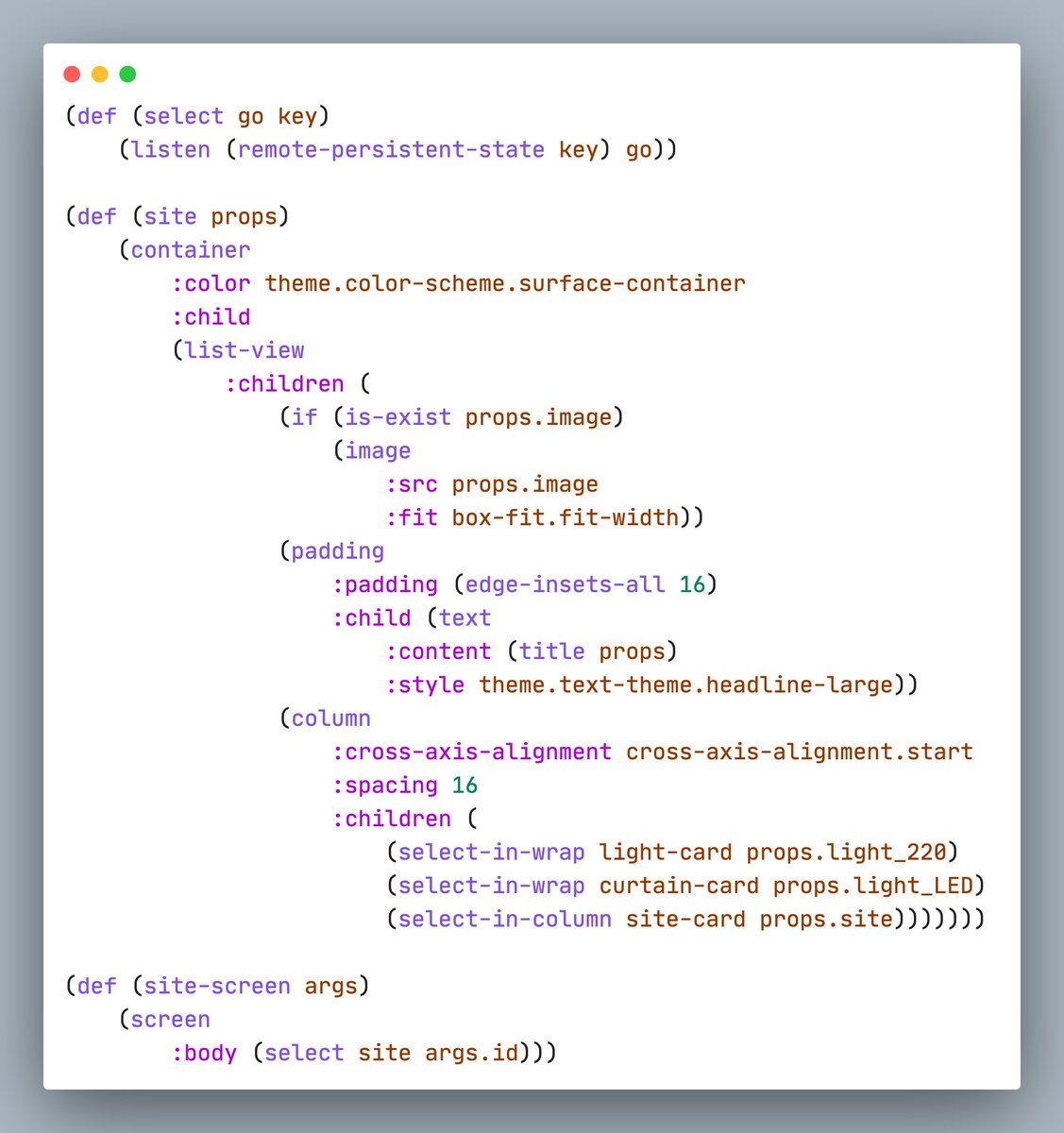Click 'cross-axis-alignment.start' value
The height and width of the screenshot is (1133, 1064).
(800, 752)
